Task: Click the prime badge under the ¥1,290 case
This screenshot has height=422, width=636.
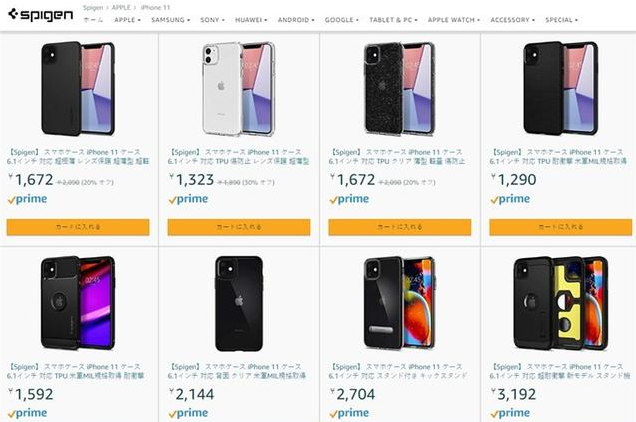Action: [x=510, y=199]
